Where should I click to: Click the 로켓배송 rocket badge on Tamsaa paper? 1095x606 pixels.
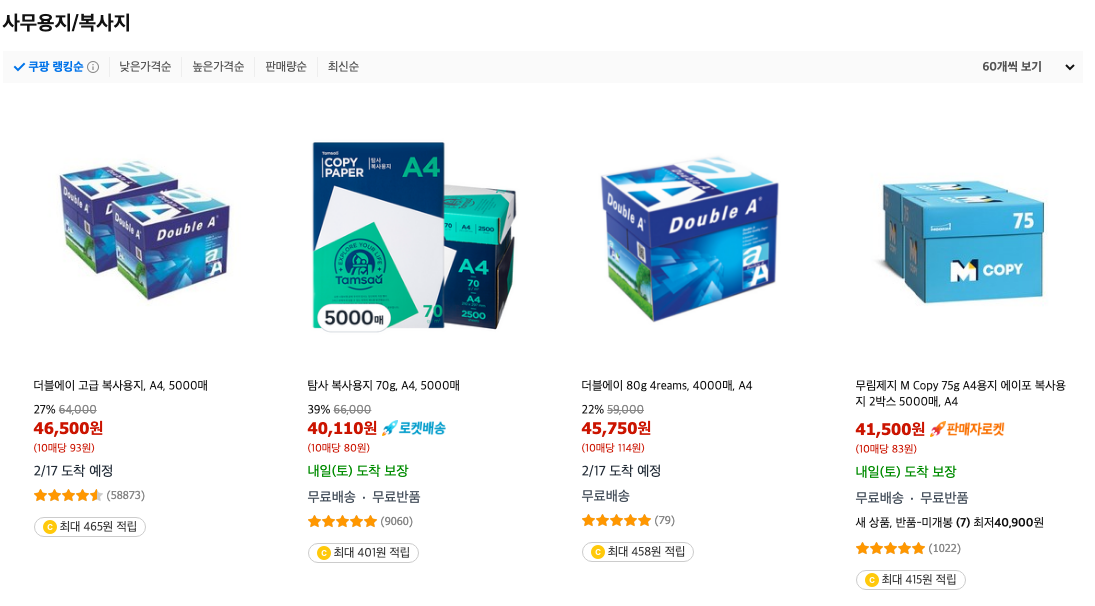coord(413,428)
